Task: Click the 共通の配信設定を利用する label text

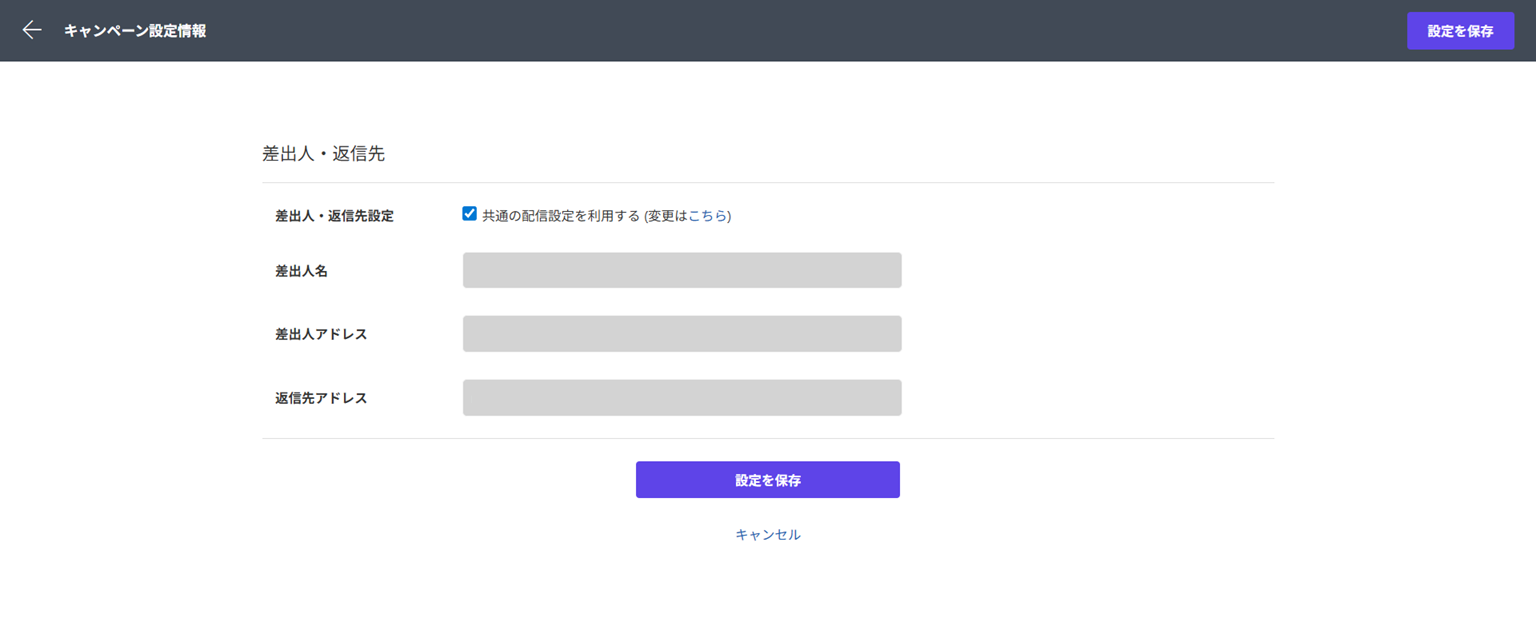Action: (560, 216)
